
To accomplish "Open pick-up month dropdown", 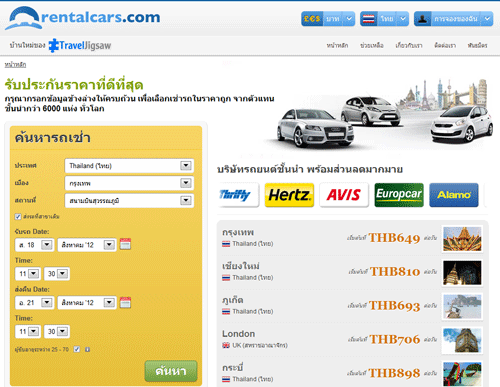I will (87, 245).
